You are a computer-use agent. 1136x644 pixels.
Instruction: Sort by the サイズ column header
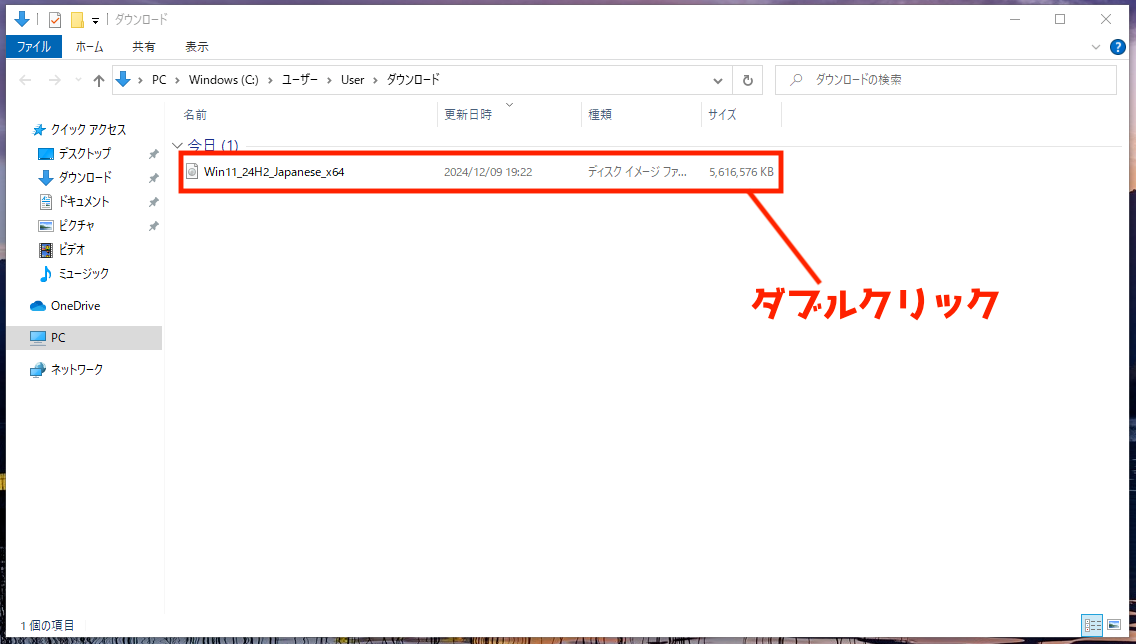coord(722,114)
